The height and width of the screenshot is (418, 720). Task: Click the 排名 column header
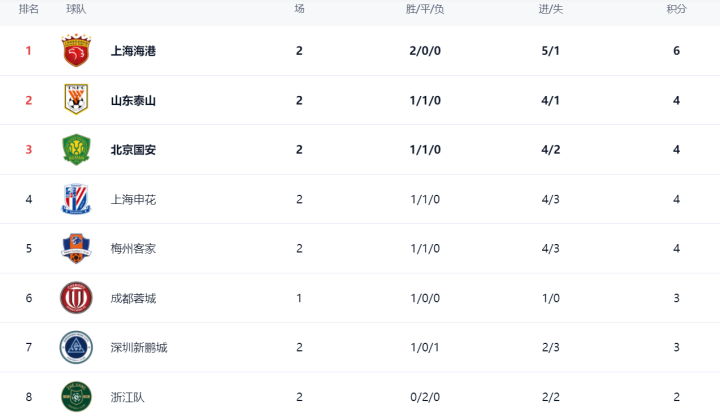[x=28, y=9]
